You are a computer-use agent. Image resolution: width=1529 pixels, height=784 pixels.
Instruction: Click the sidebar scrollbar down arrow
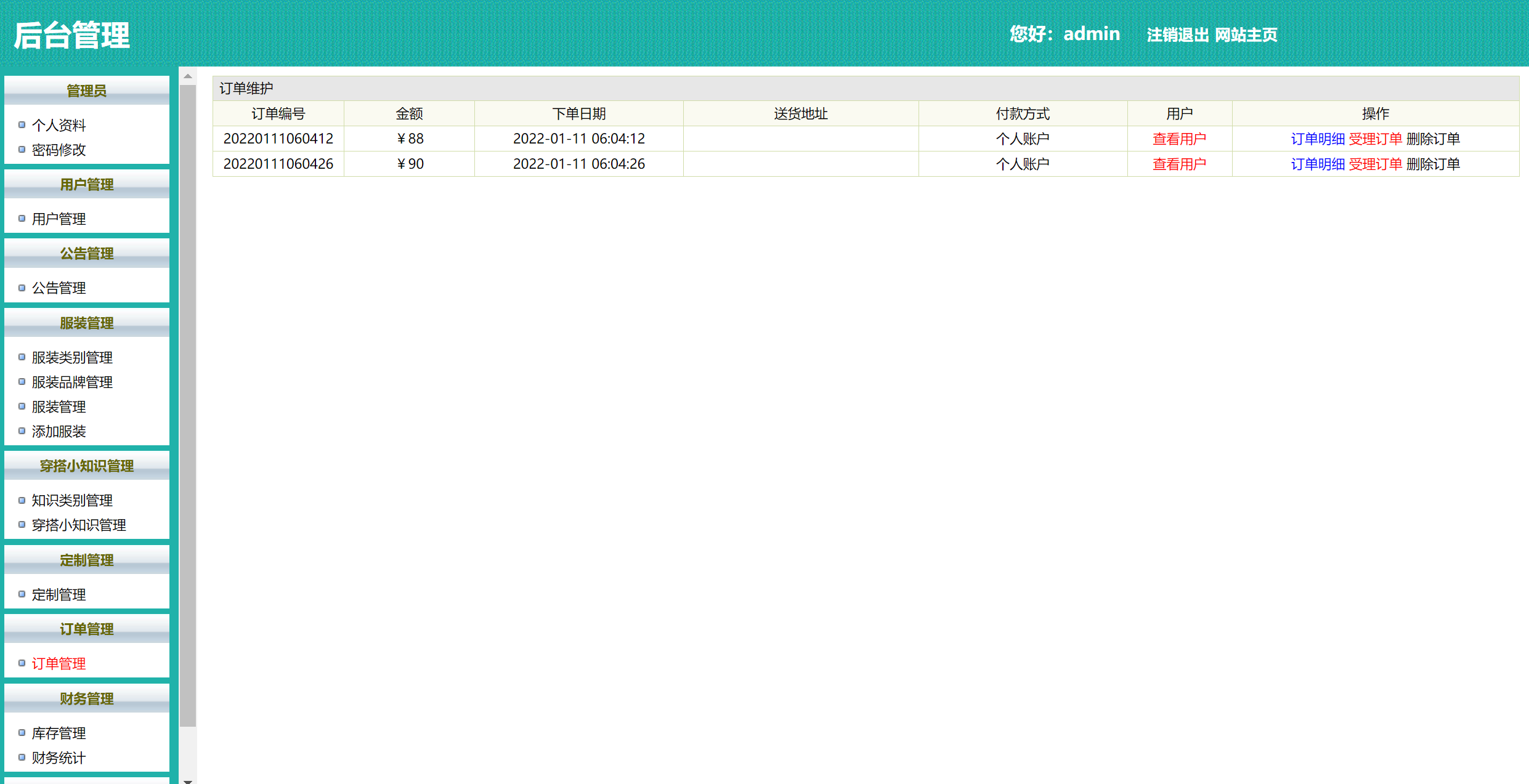[188, 780]
